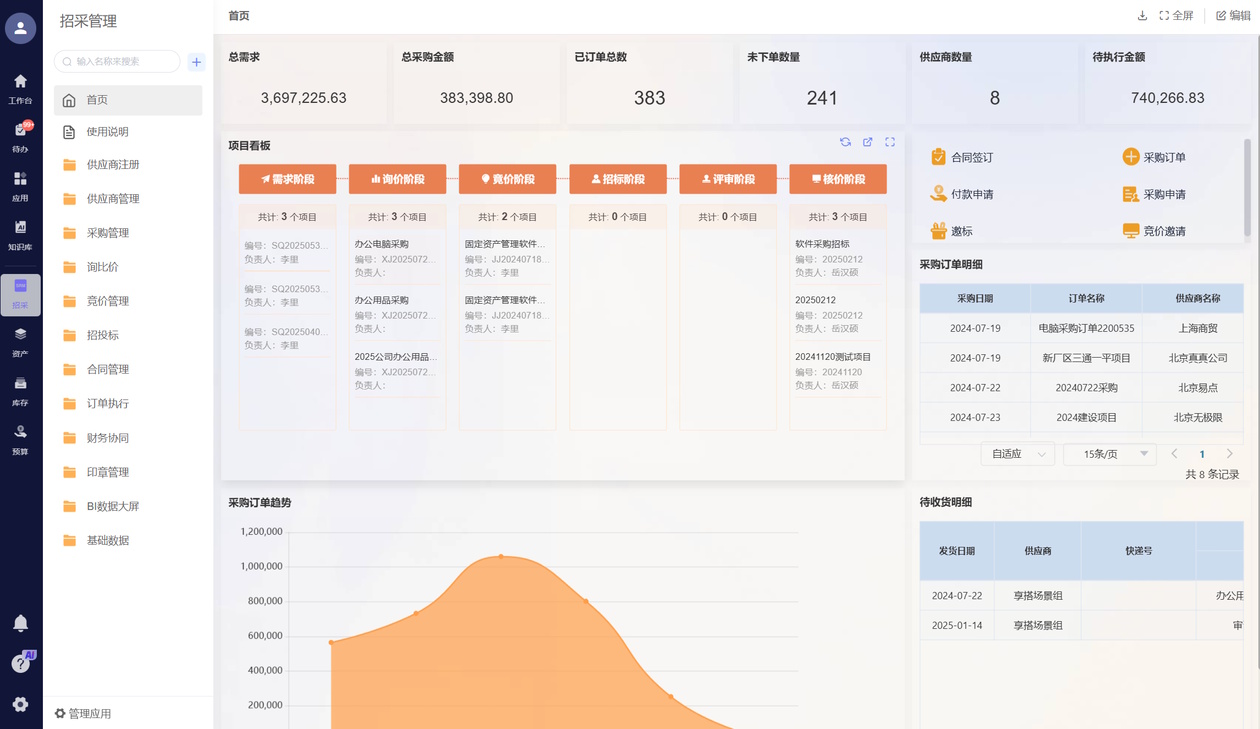Open 知识库 in the left sidebar
Screen dimensions: 1260x729
click(20, 235)
